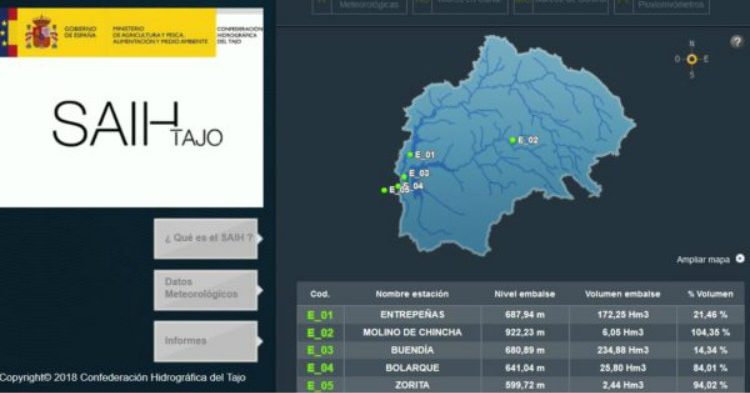Click the SAIH Tajo logo

(x=137, y=124)
